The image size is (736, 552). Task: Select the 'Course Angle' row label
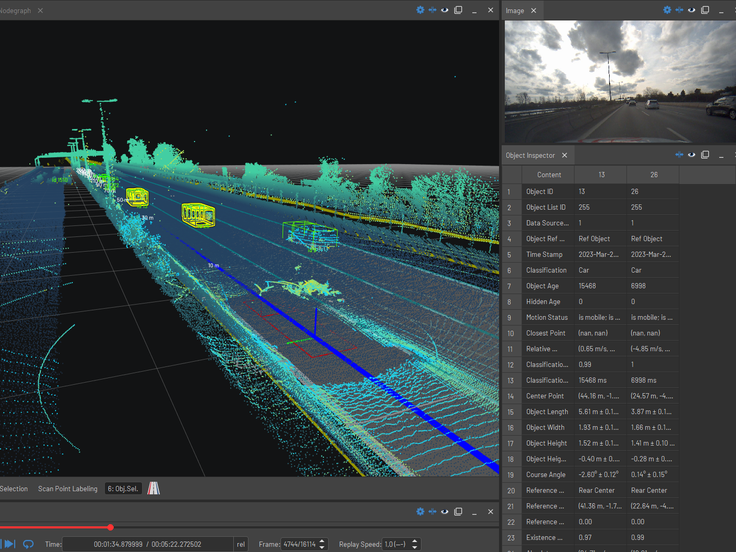coord(545,475)
